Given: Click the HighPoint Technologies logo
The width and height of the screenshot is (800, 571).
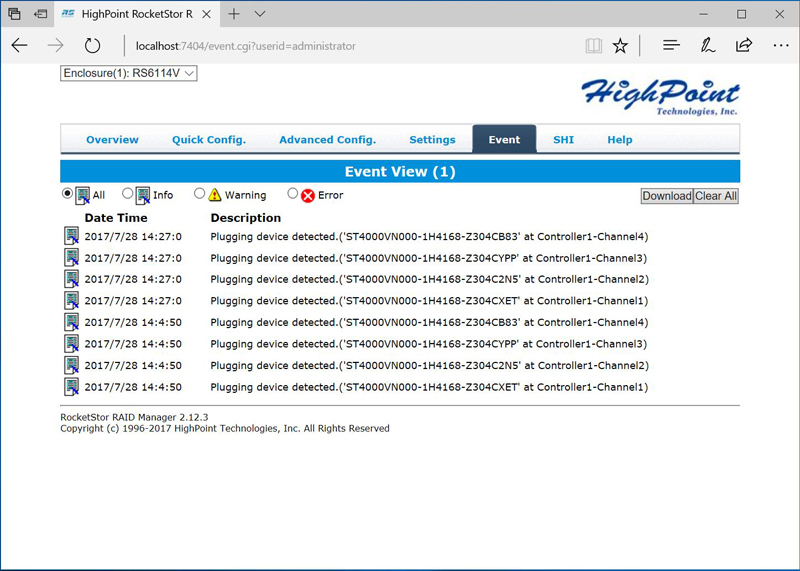Looking at the screenshot, I should pos(660,97).
